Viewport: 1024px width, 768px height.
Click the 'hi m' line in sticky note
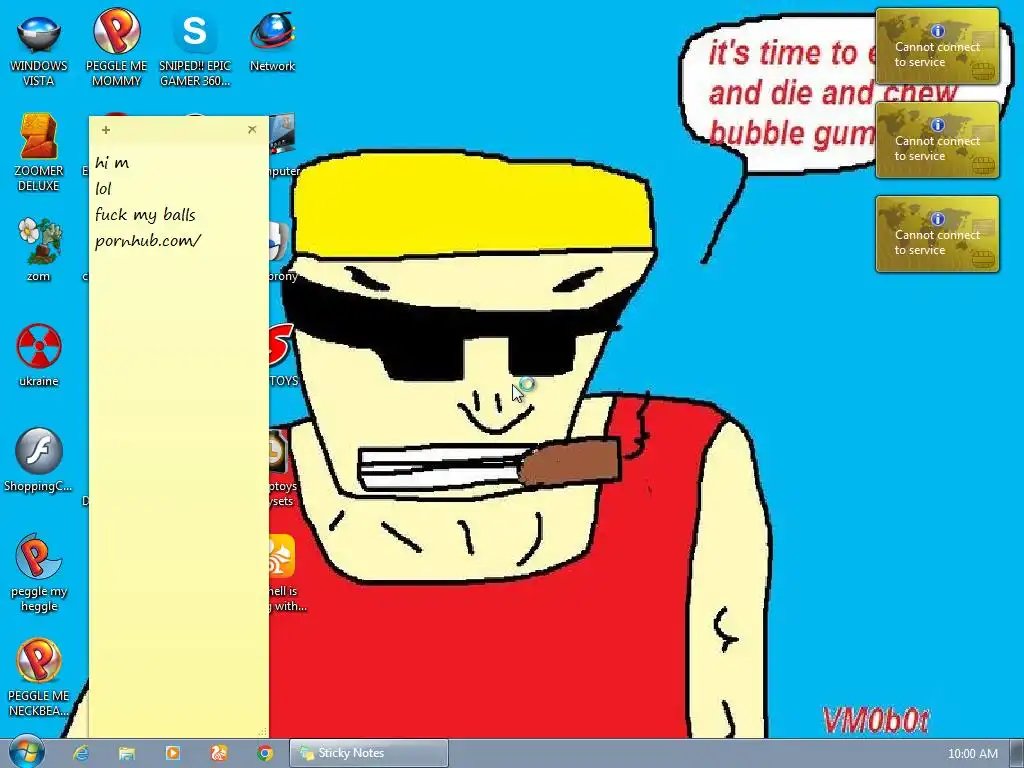point(112,162)
